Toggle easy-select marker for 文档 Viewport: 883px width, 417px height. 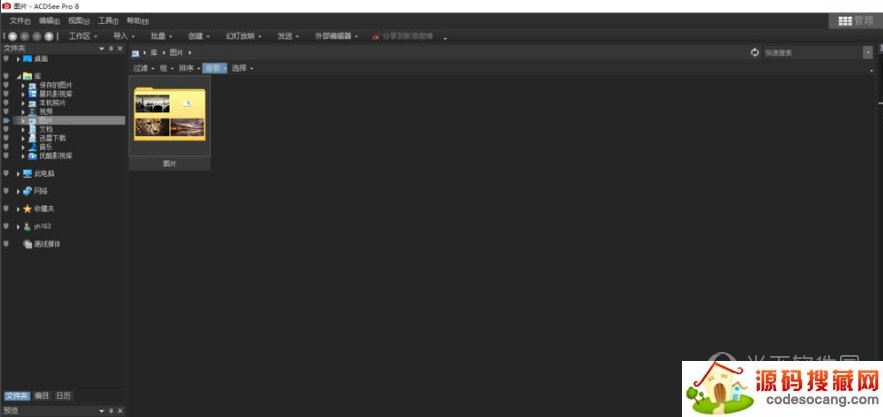[6, 129]
